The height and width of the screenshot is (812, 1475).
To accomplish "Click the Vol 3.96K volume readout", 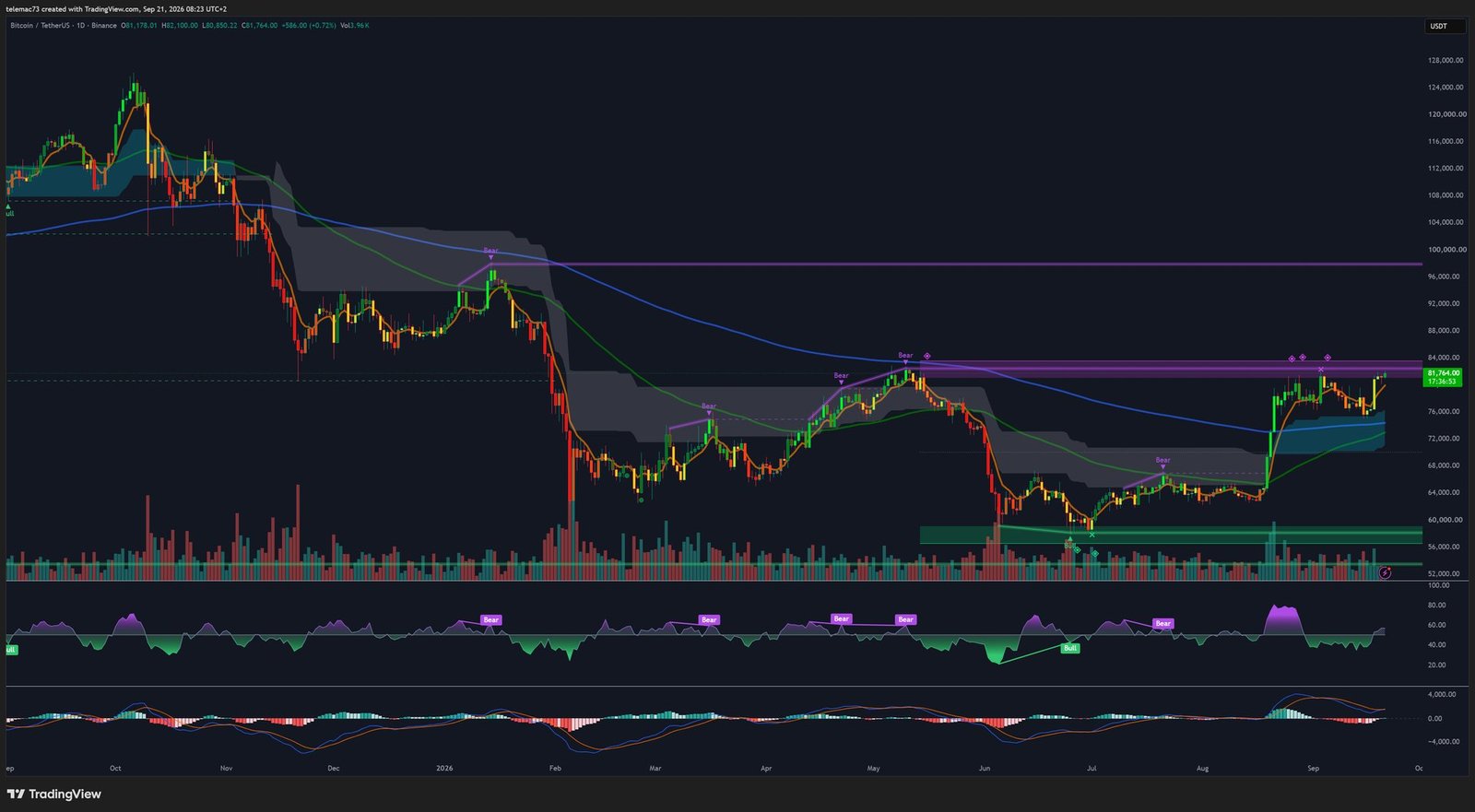I will [x=355, y=26].
